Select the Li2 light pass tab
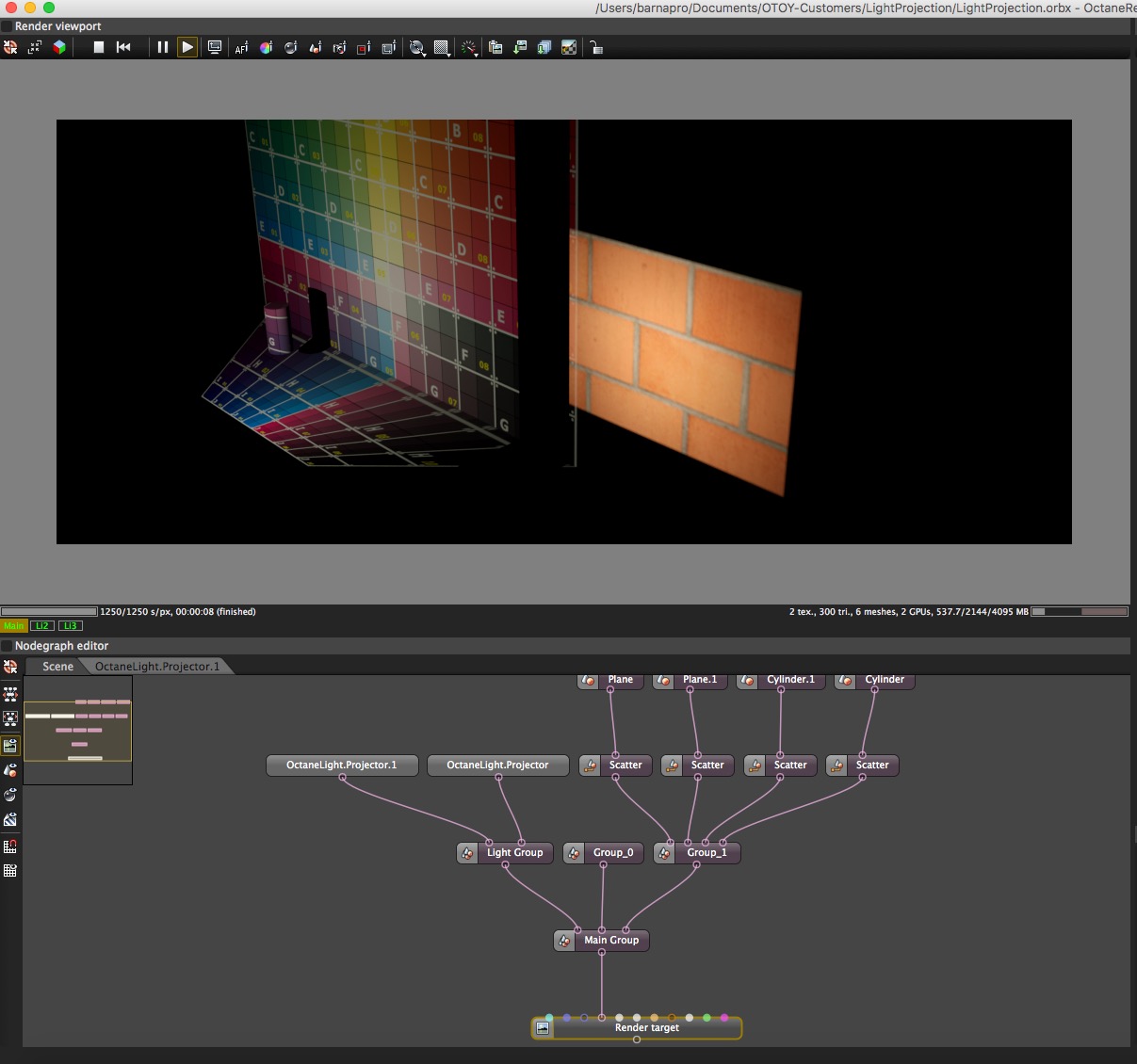Screen dimensions: 1137x1064 coord(42,625)
